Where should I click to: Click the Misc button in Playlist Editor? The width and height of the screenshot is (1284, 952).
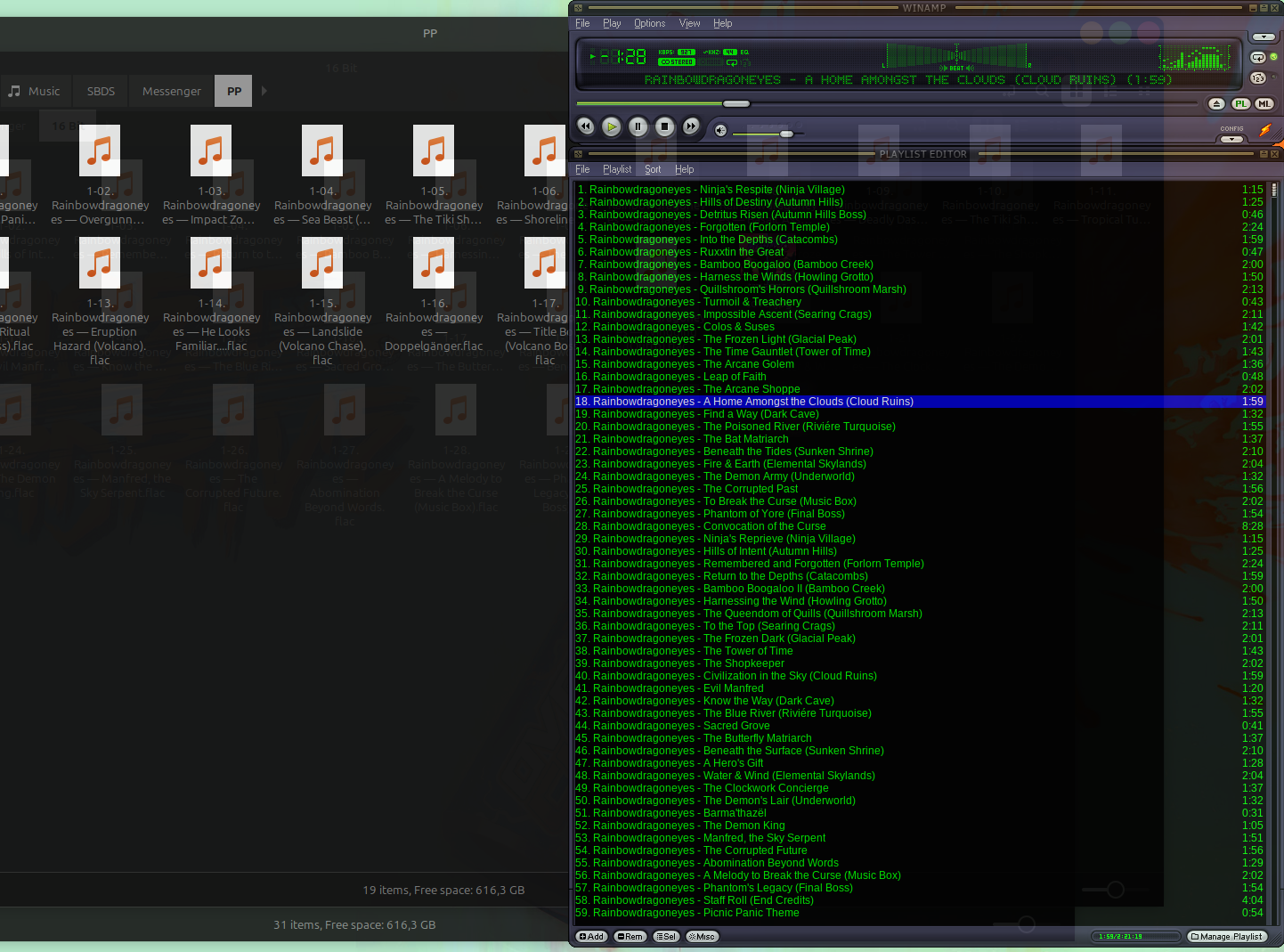point(702,937)
